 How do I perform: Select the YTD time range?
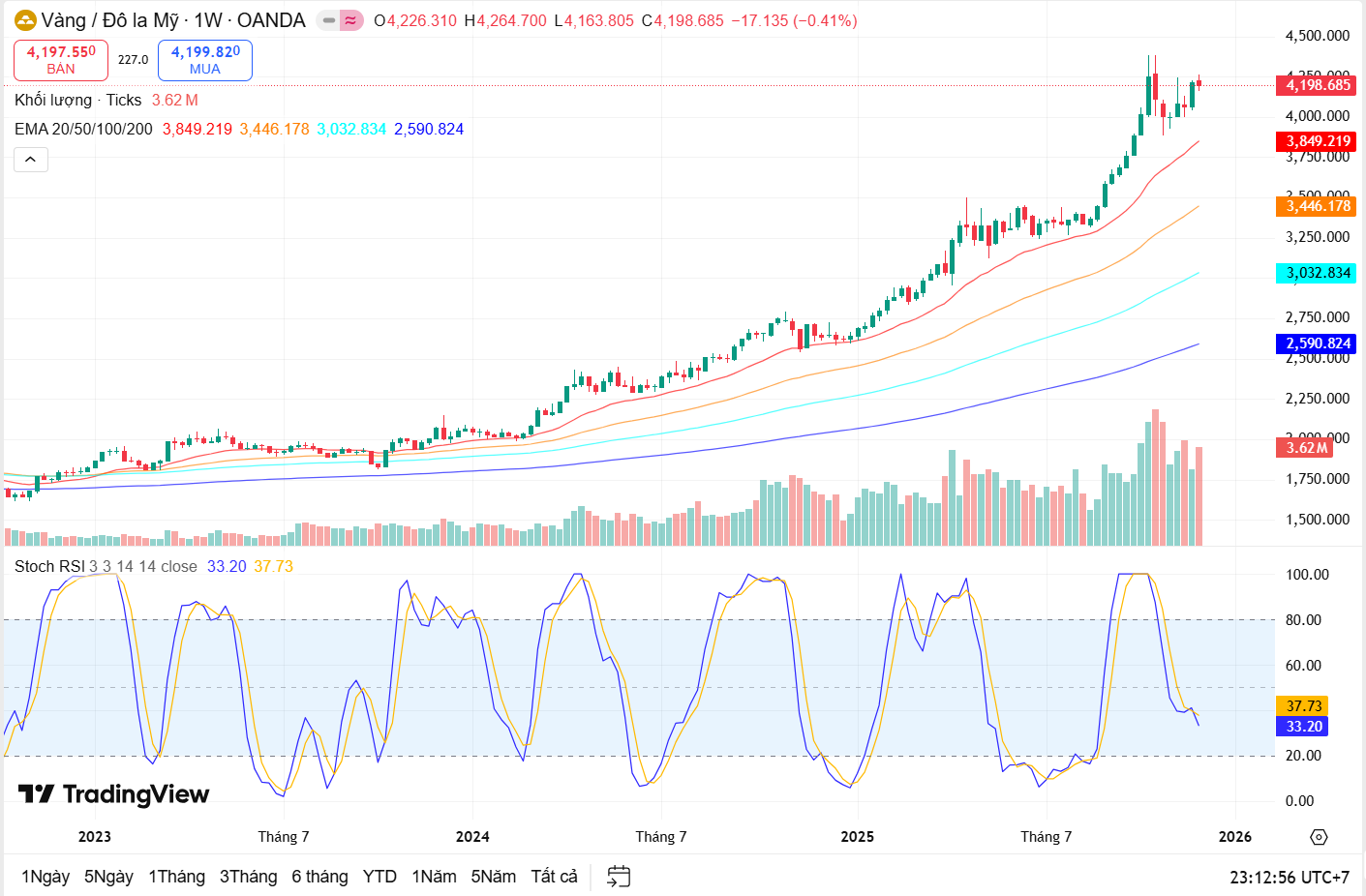379,877
